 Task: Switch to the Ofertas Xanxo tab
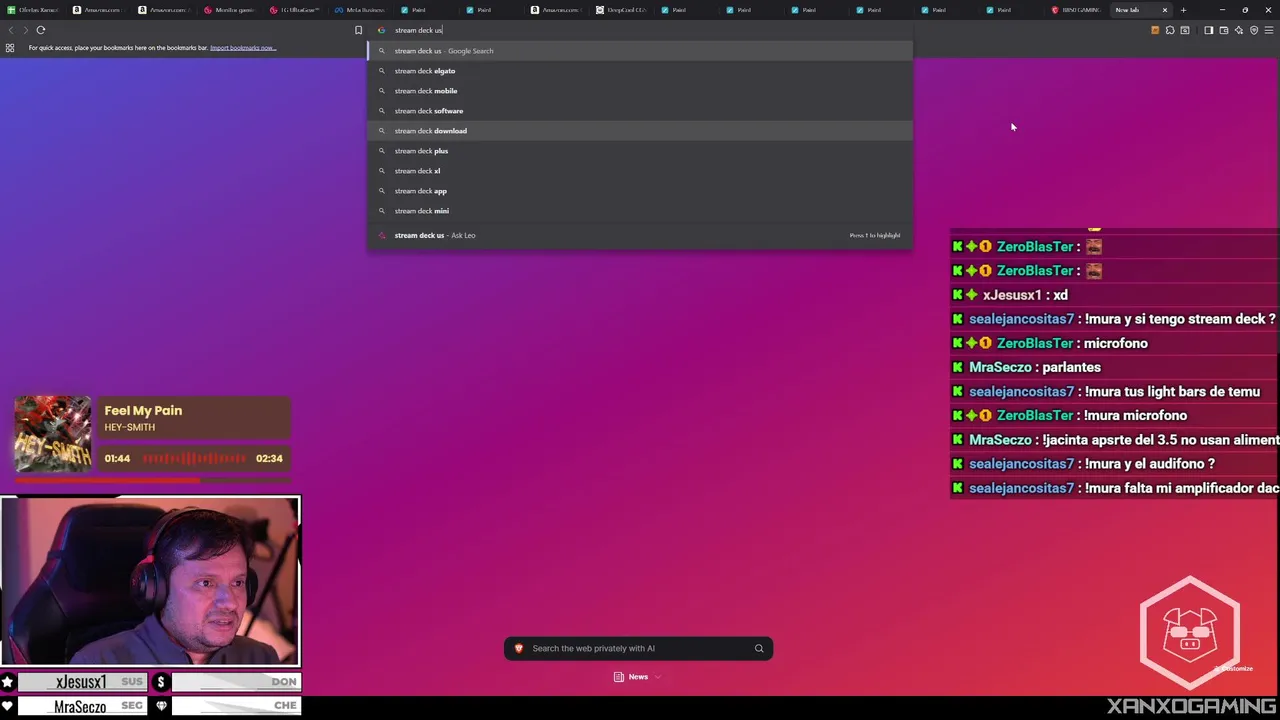click(32, 10)
